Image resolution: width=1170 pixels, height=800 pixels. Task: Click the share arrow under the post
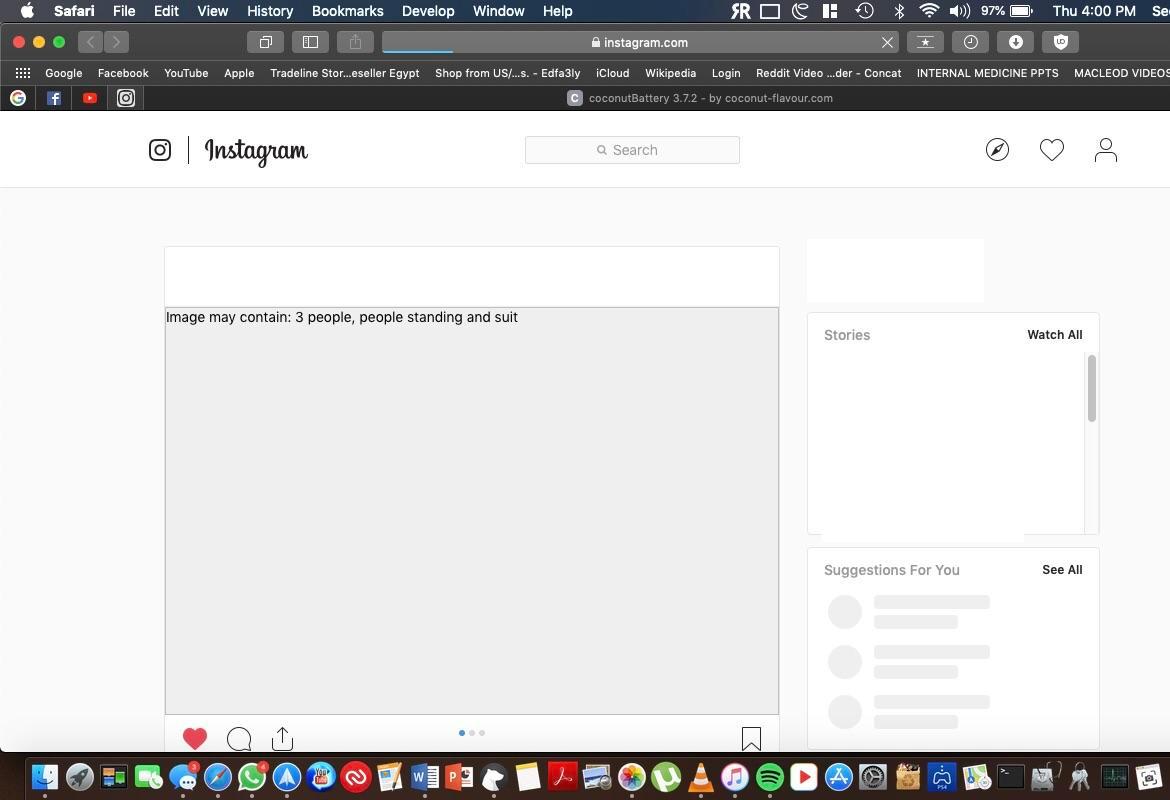tap(282, 738)
